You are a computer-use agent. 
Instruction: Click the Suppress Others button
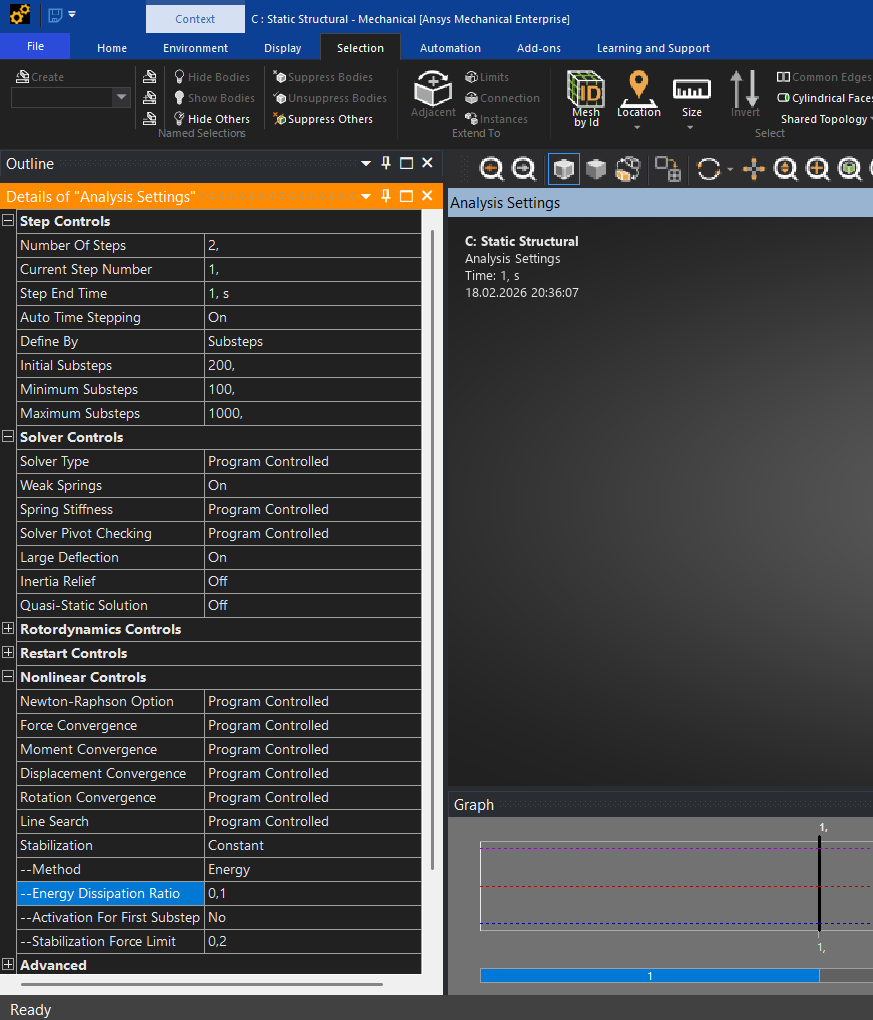[323, 119]
